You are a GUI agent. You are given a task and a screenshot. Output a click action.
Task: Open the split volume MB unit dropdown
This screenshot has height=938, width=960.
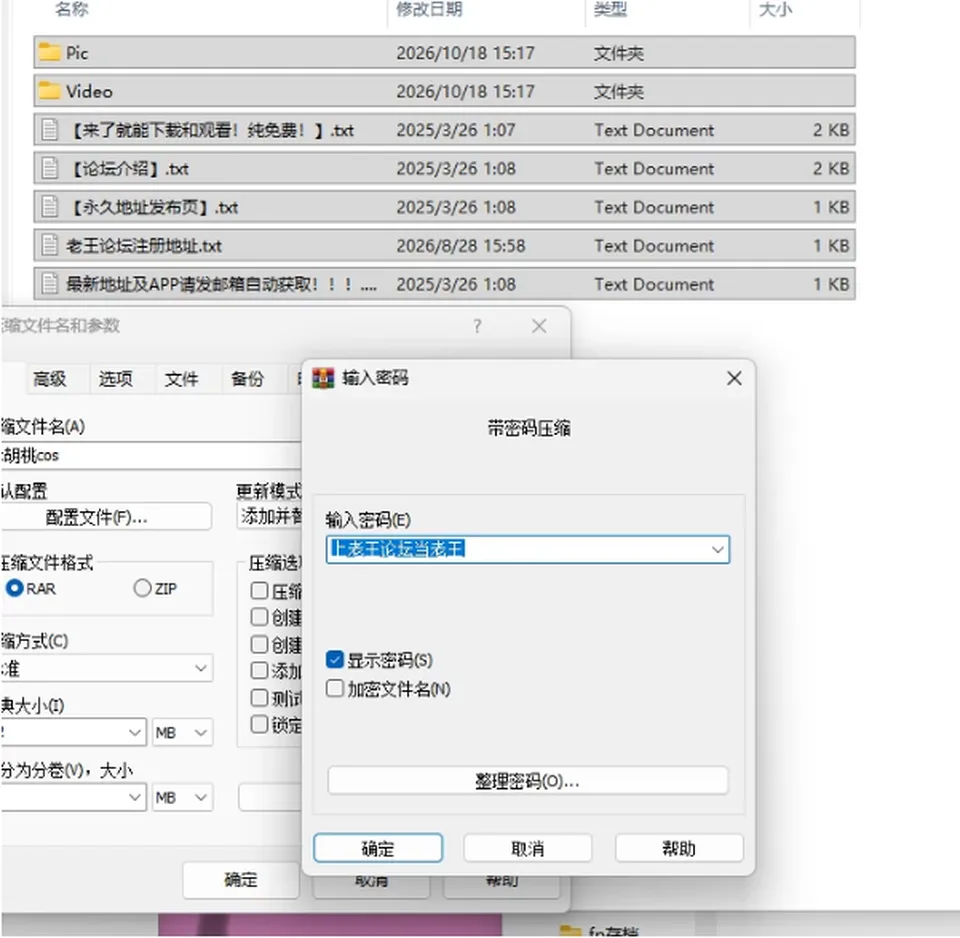click(182, 797)
